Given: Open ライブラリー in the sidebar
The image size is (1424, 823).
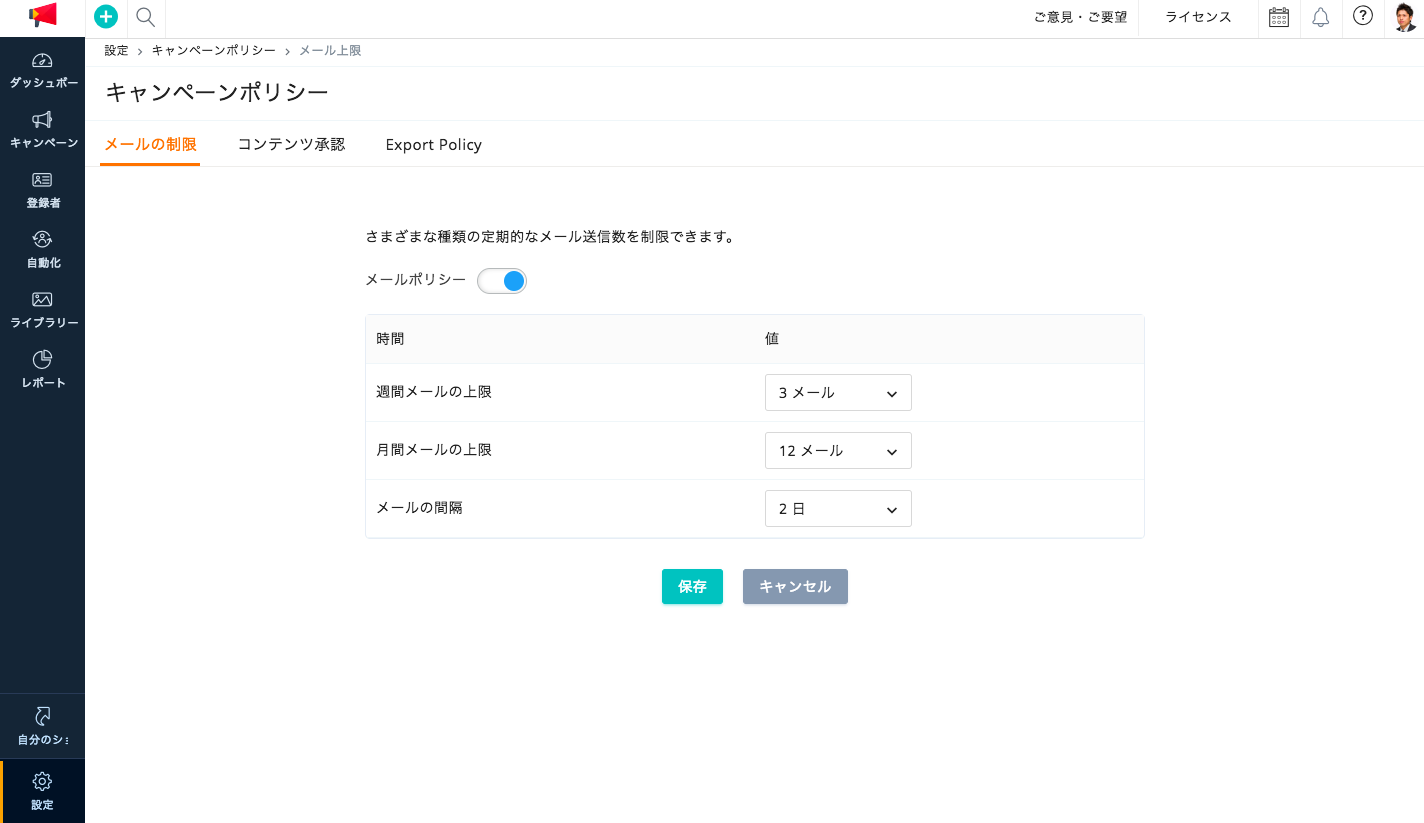Looking at the screenshot, I should coord(42,311).
